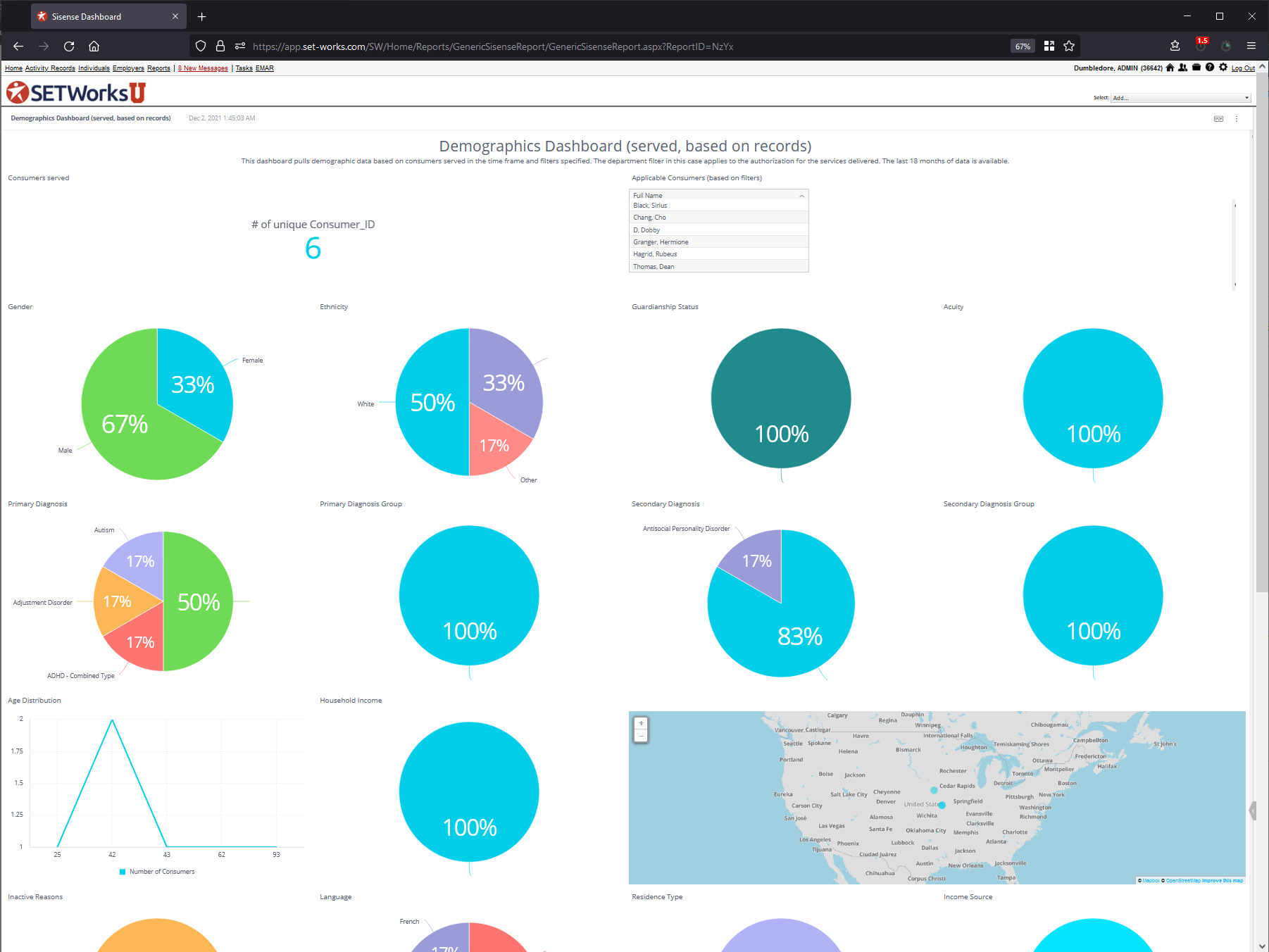Export the dashboard as PDF

pyautogui.click(x=1218, y=119)
